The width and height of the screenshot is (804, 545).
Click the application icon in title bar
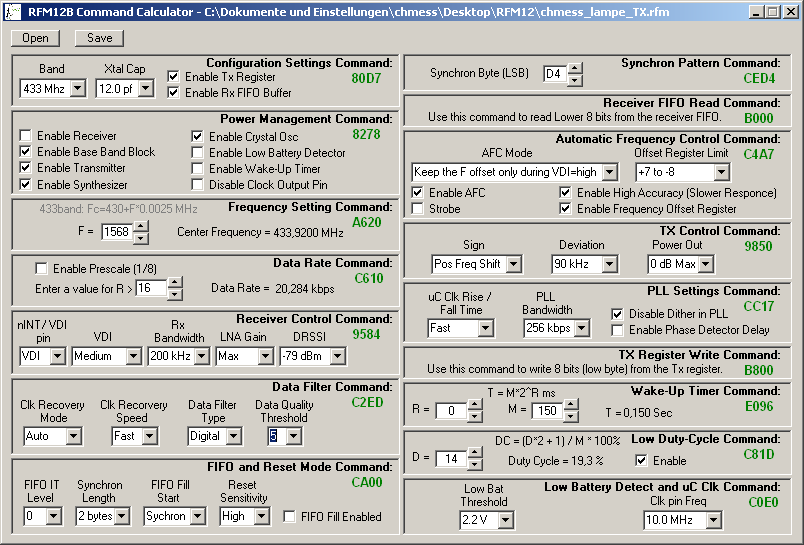(x=12, y=11)
